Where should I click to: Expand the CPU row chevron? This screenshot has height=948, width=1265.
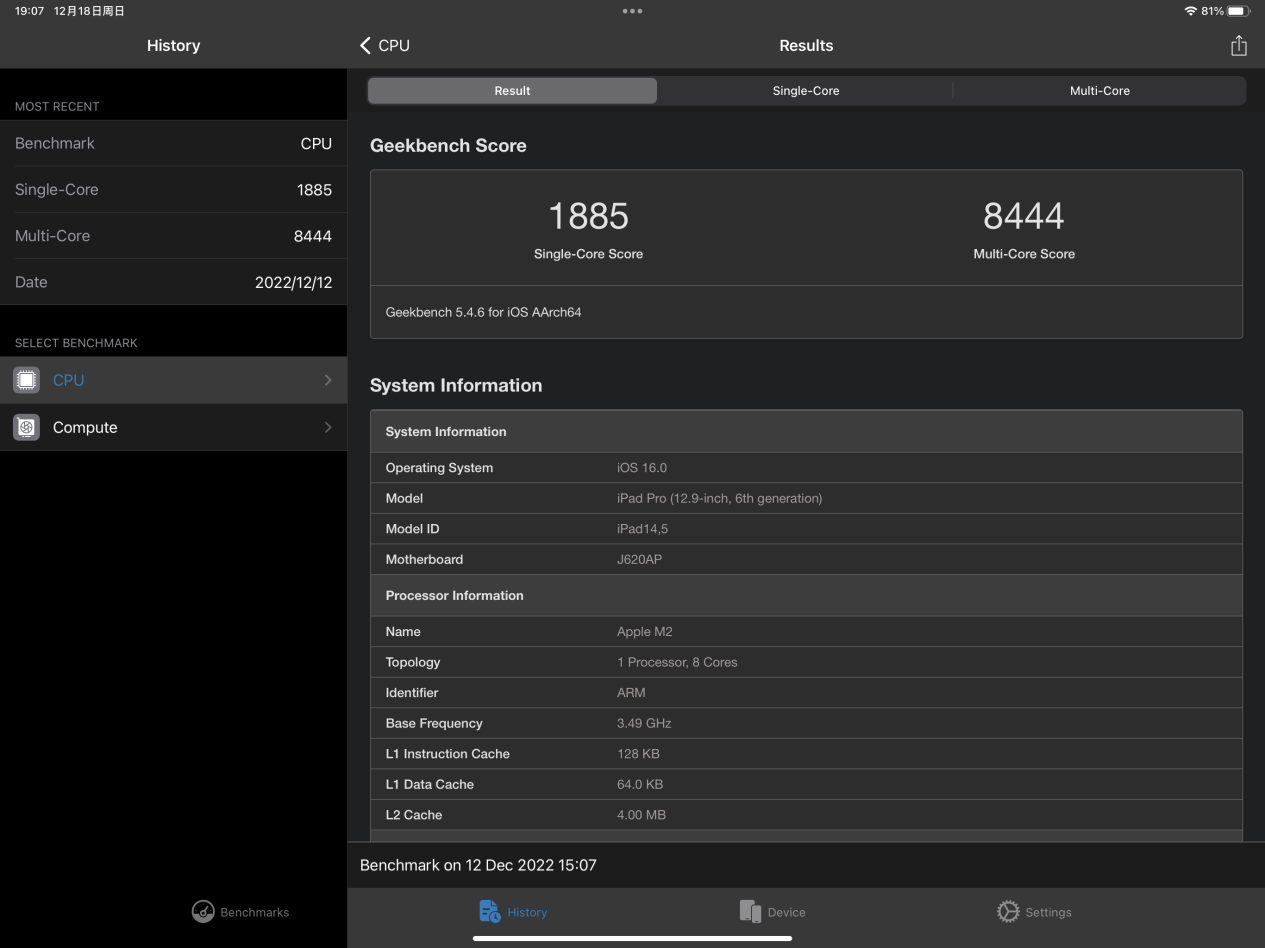pyautogui.click(x=327, y=380)
